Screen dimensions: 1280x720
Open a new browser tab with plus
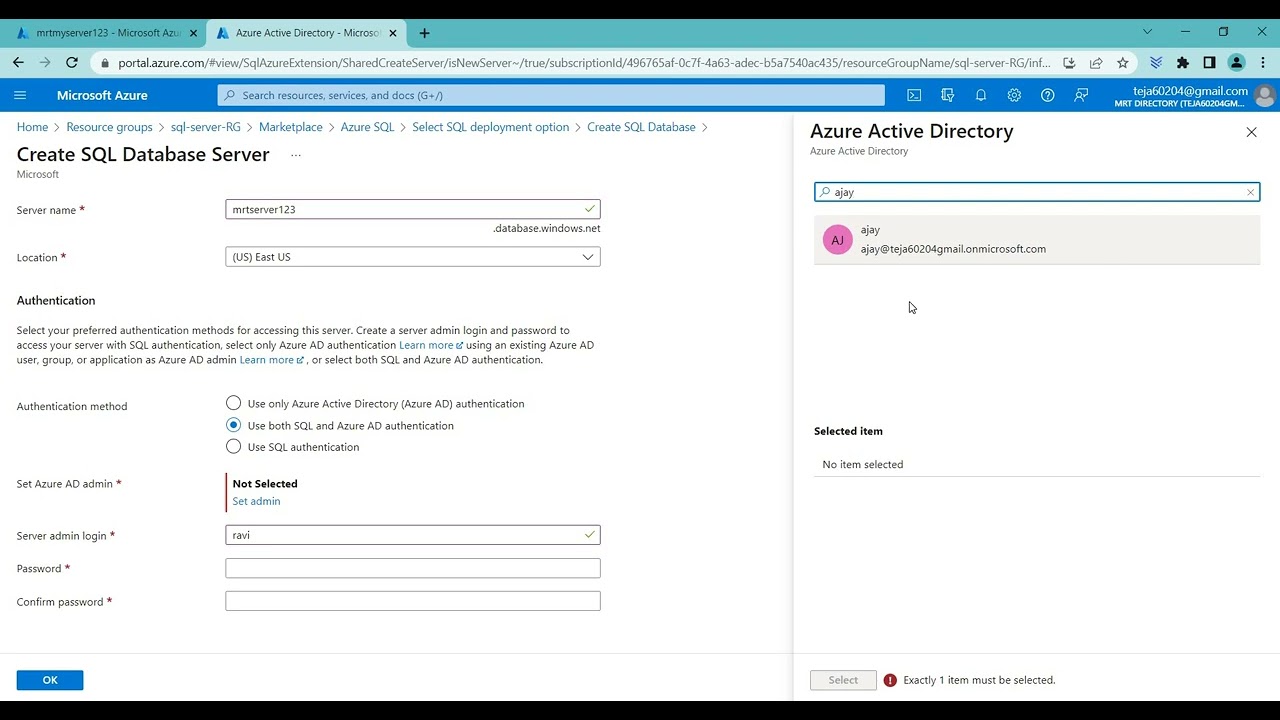[x=424, y=33]
